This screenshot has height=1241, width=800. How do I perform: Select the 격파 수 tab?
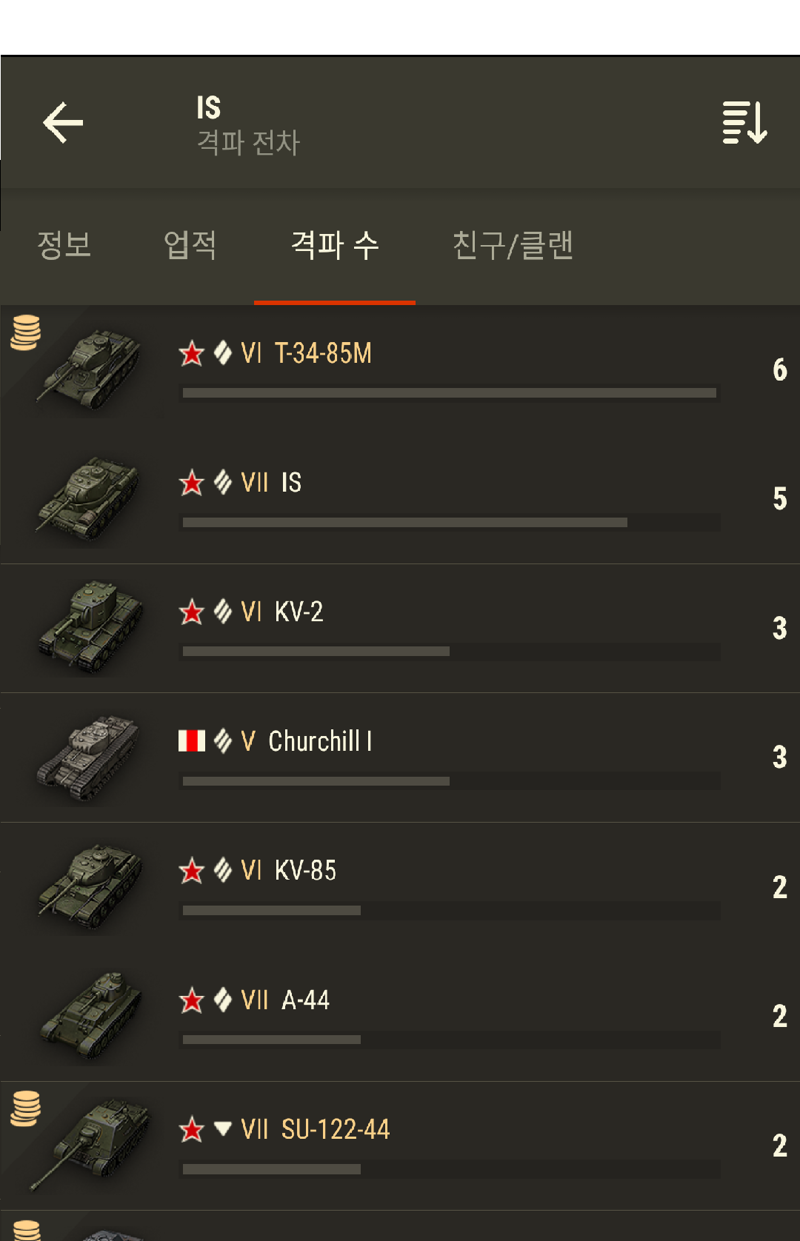pyautogui.click(x=335, y=245)
